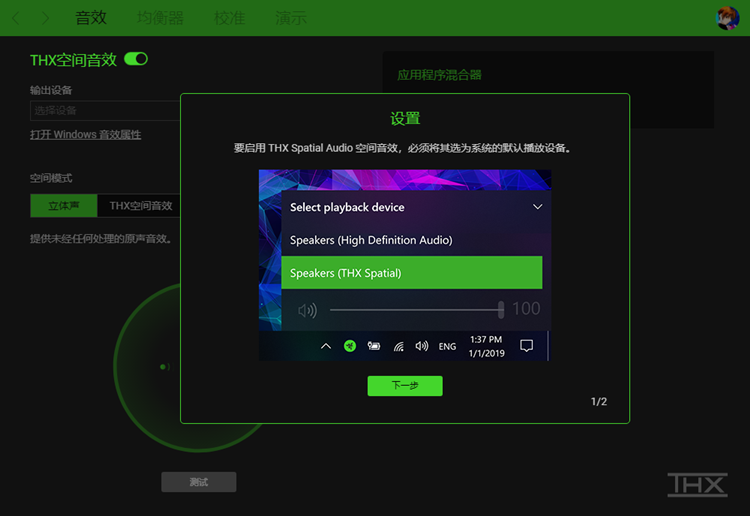Click the speaker volume tray icon
The width and height of the screenshot is (750, 516).
tap(421, 346)
